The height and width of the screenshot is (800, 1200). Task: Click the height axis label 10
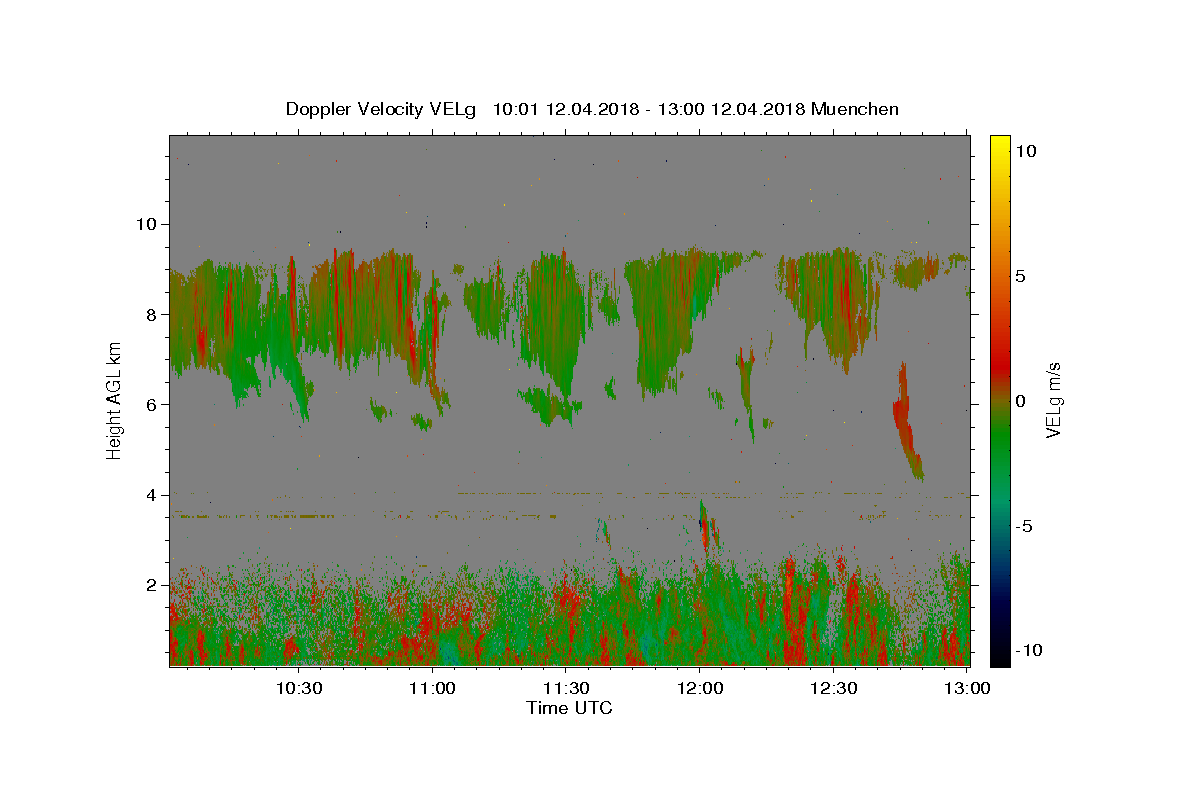pos(146,224)
